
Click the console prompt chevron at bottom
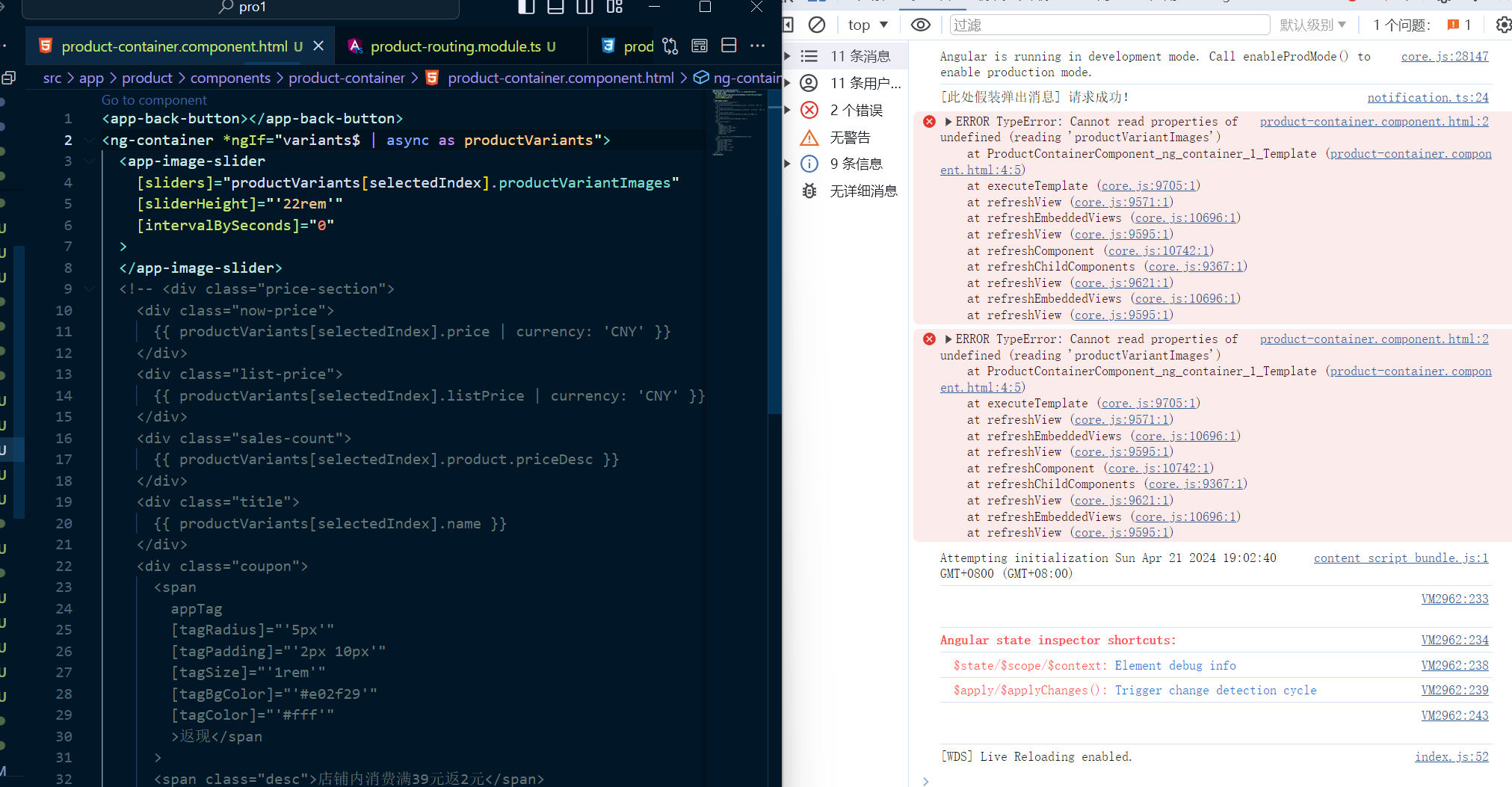(925, 780)
